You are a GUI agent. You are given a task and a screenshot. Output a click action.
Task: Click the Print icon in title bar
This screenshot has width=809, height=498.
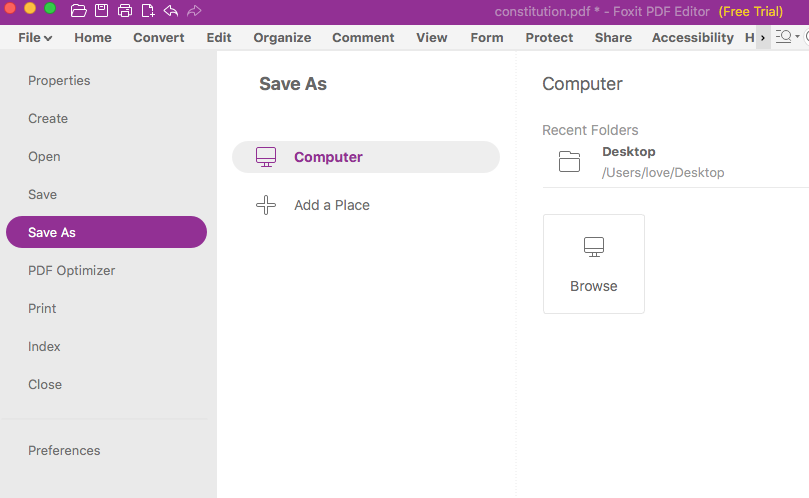(x=125, y=11)
